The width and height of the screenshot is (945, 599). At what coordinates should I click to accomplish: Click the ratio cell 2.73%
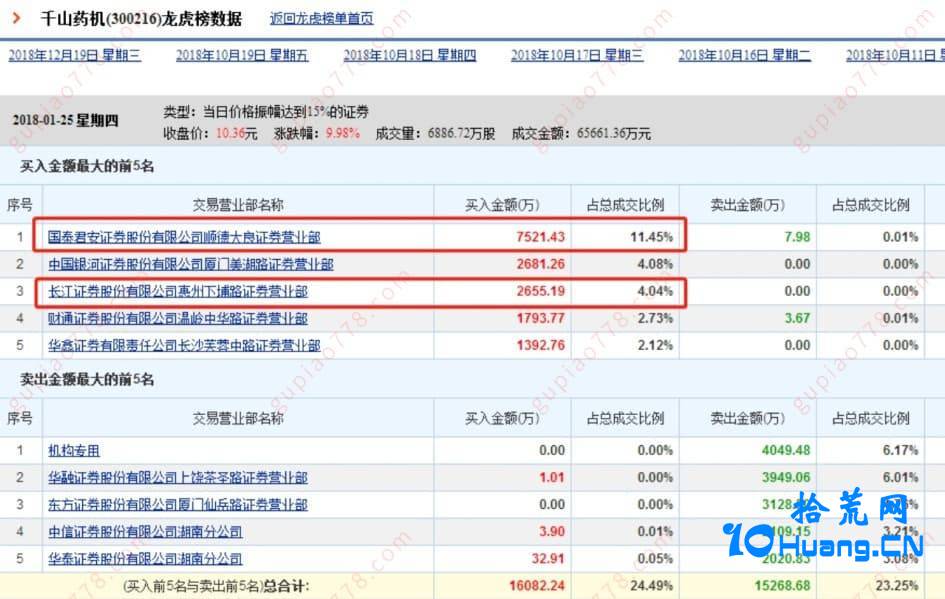(655, 318)
